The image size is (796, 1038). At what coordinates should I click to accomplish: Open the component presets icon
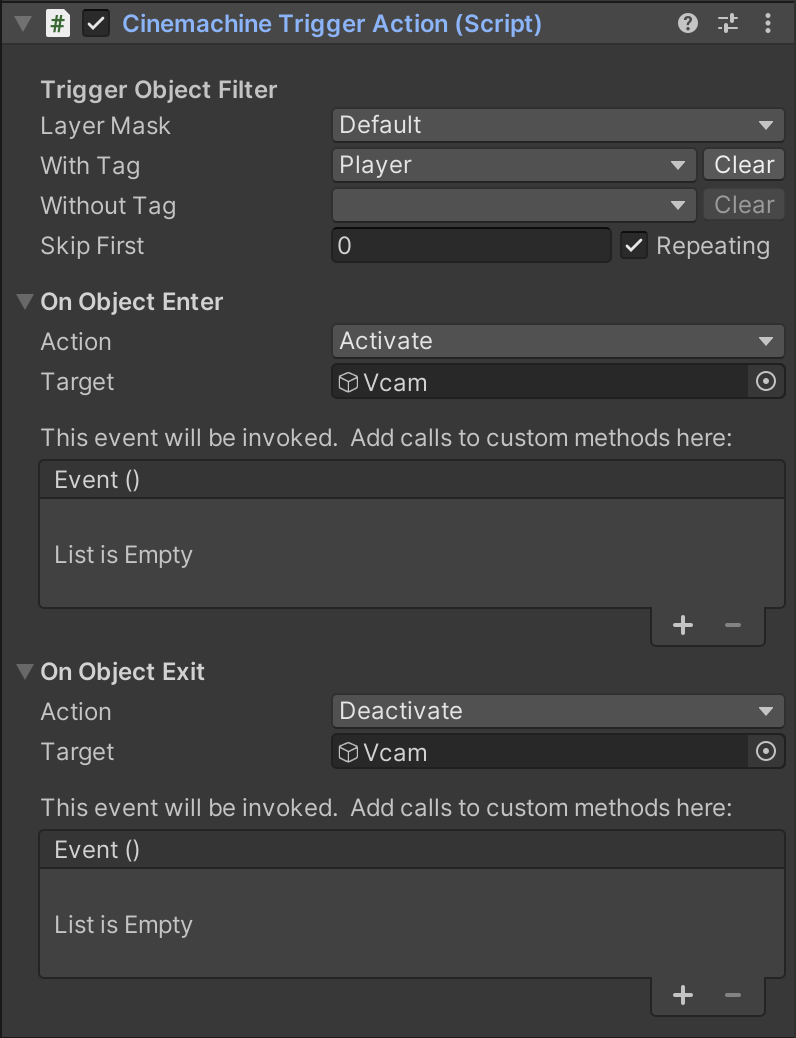click(x=727, y=22)
